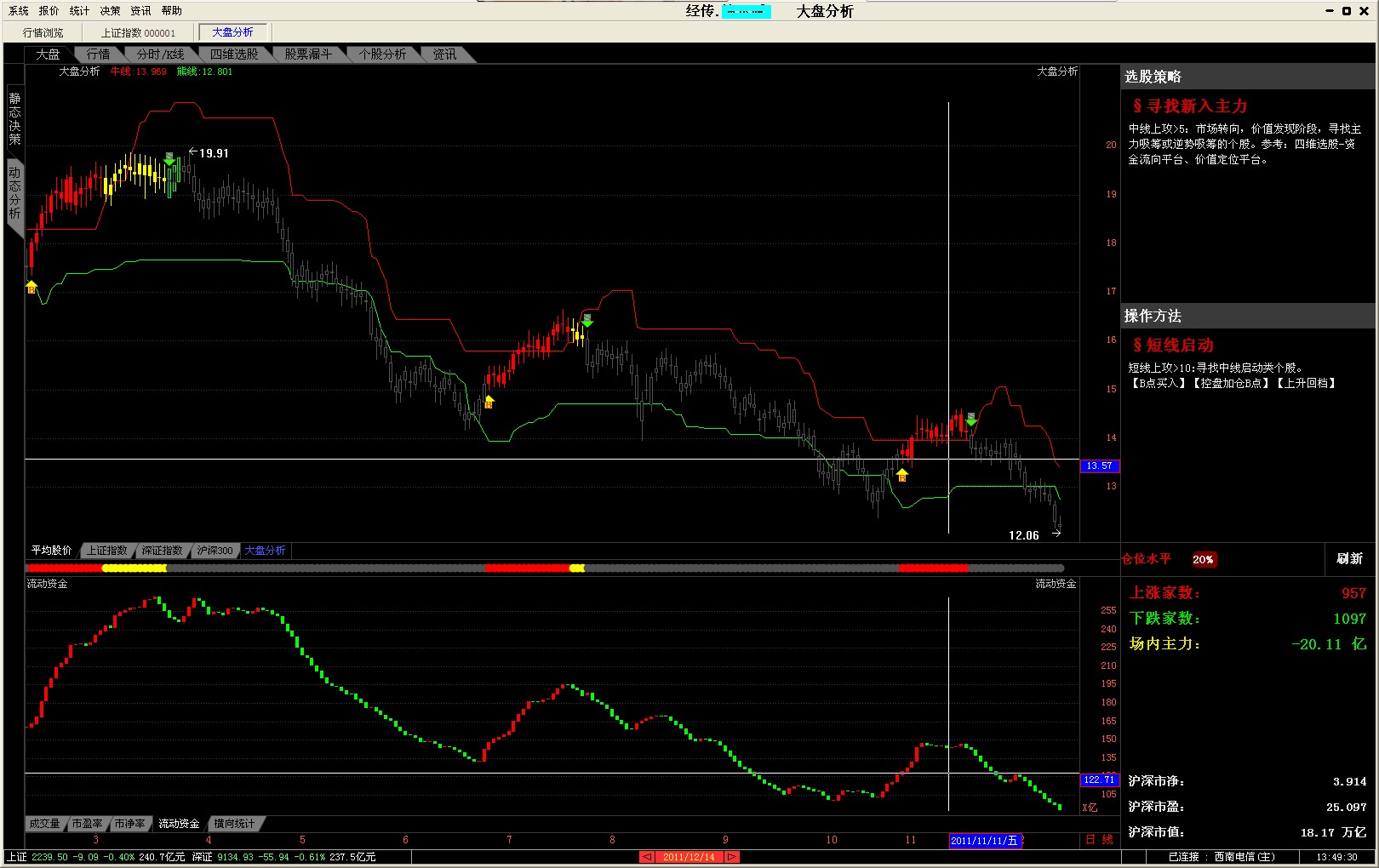The width and height of the screenshot is (1379, 868).
Task: Switch chart to 沪深300
Action: [215, 551]
